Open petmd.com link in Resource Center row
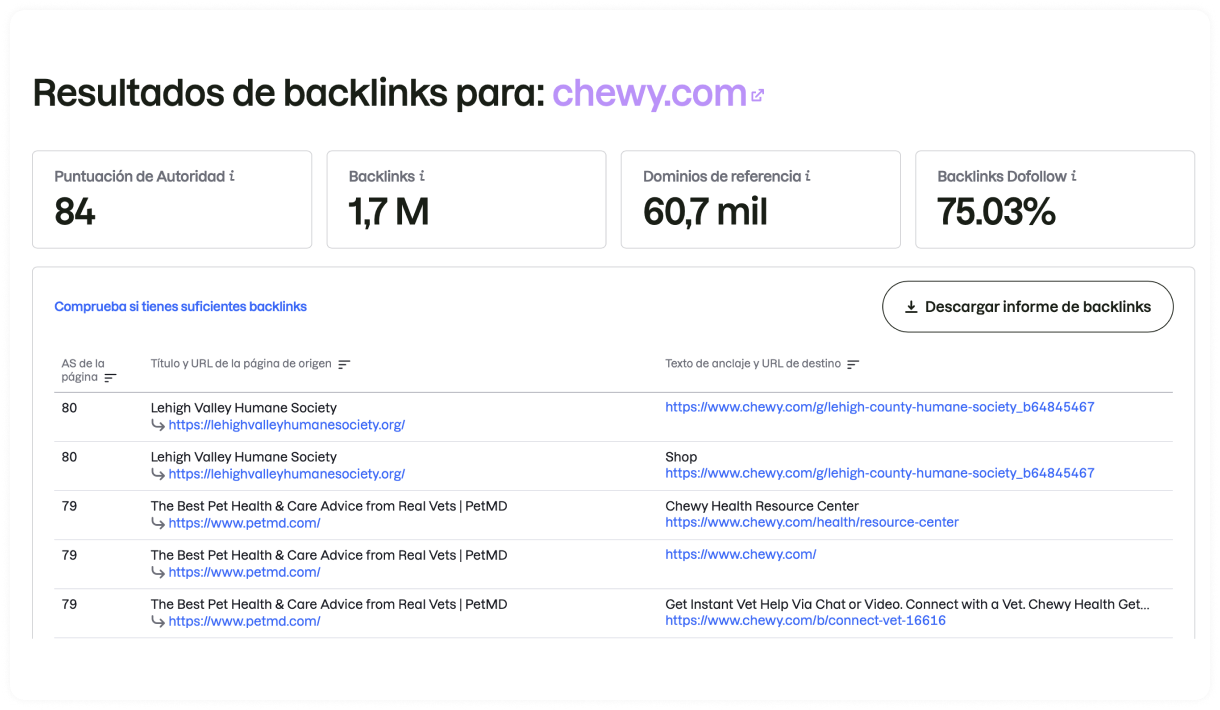1220x710 pixels. 244,523
